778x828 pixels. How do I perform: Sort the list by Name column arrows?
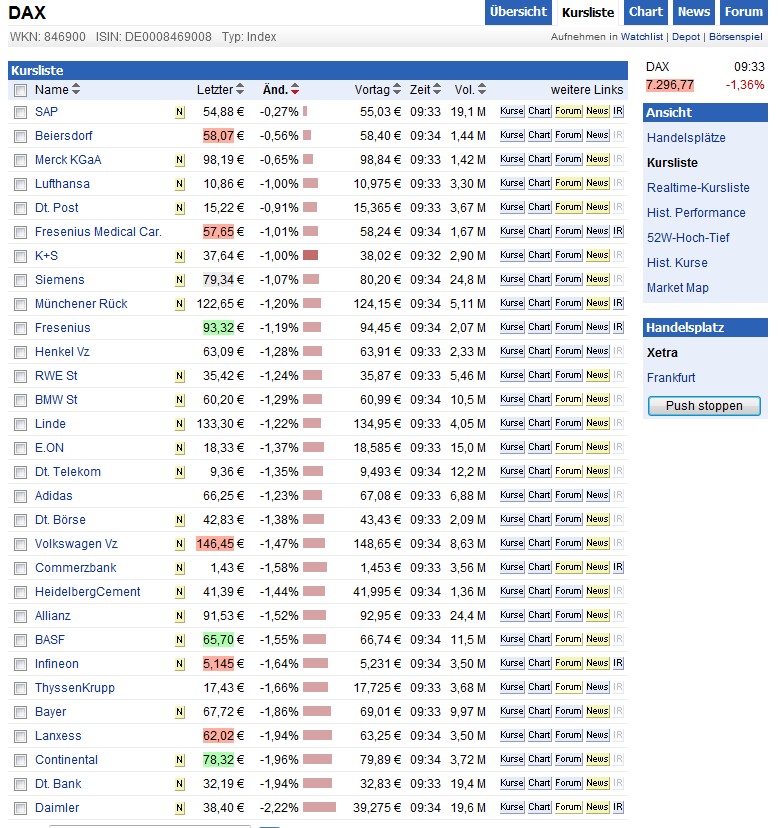point(76,90)
